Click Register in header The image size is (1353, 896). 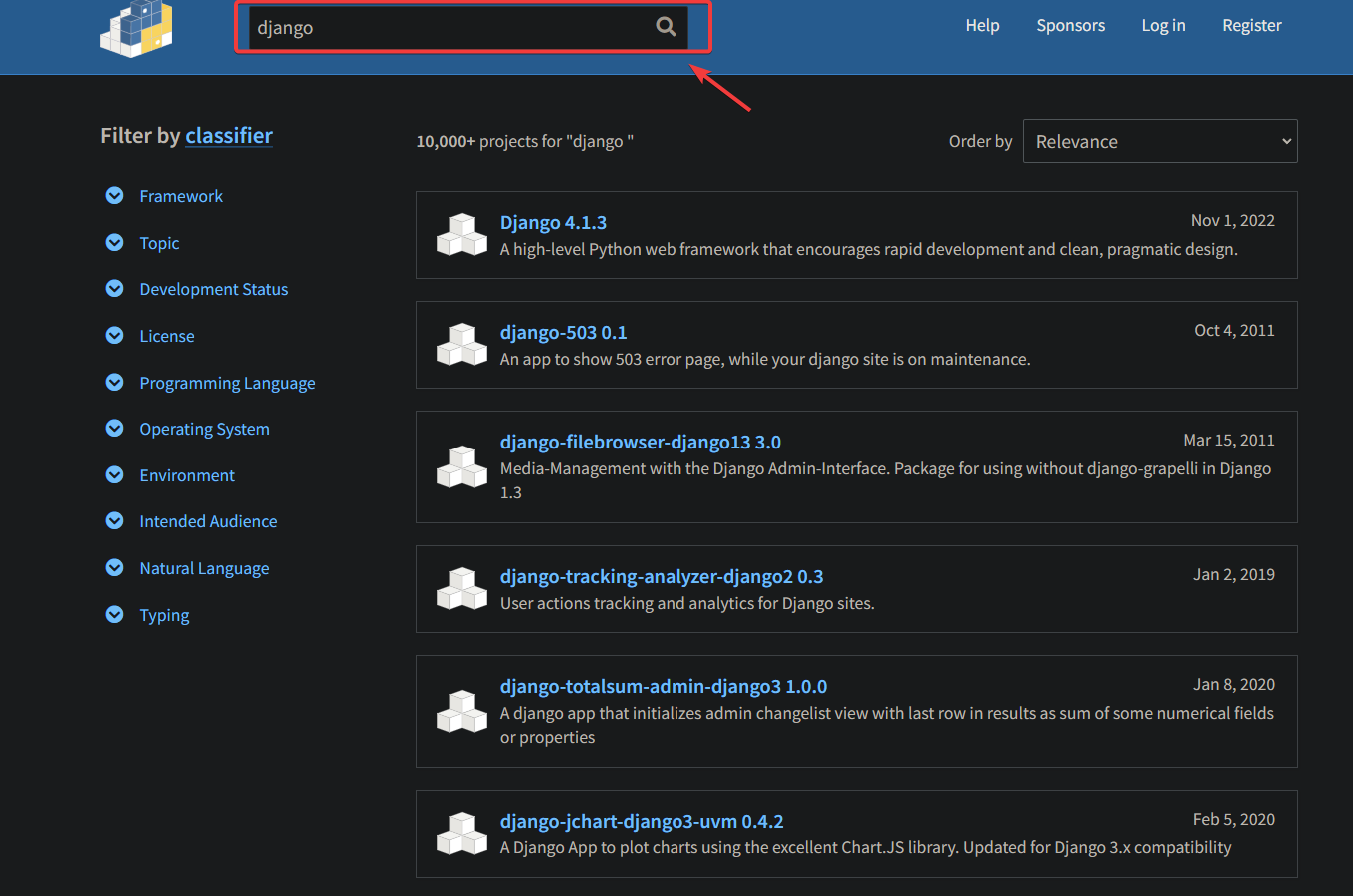[1251, 25]
